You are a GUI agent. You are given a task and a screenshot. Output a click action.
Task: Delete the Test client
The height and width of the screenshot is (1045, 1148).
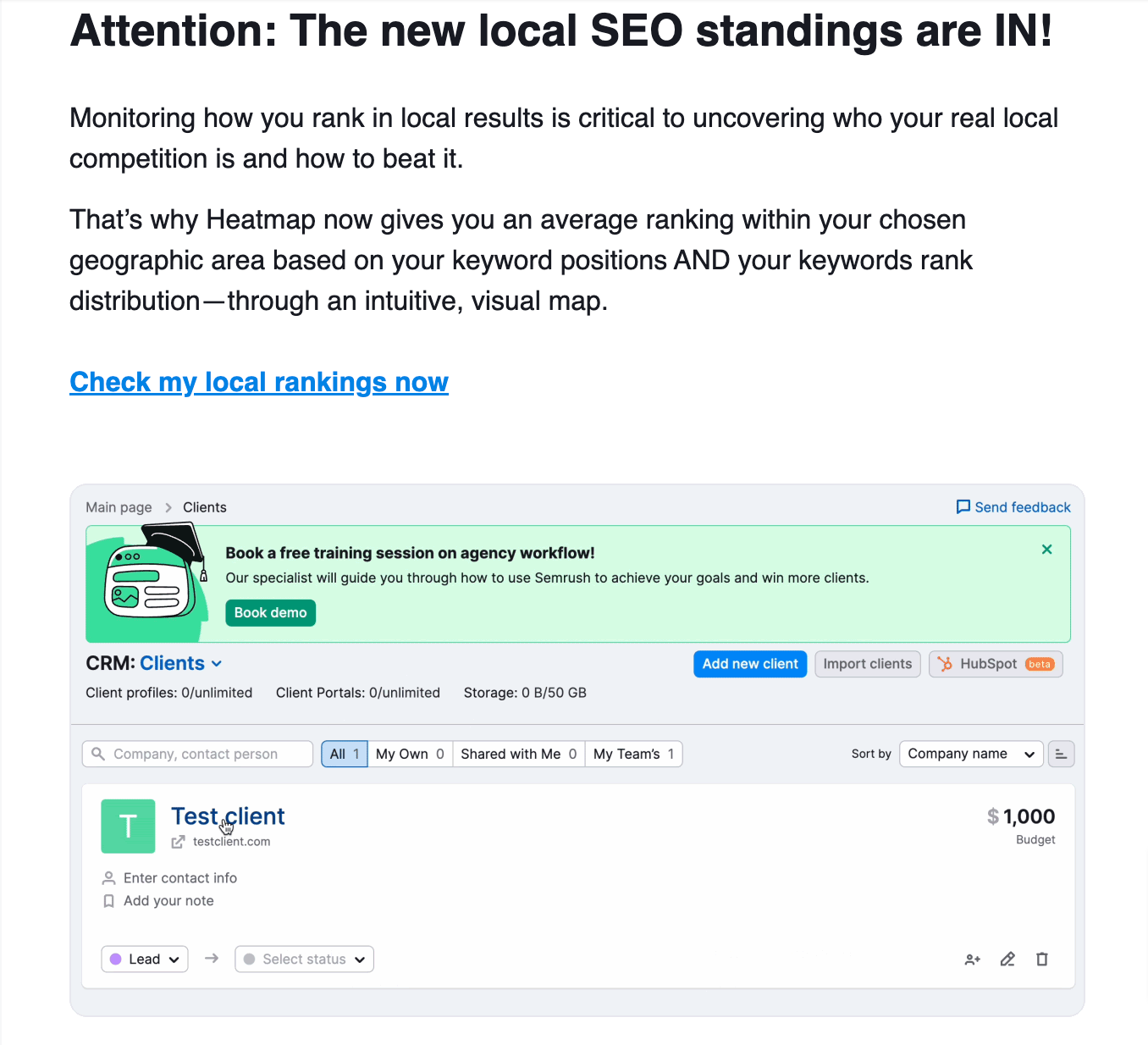click(x=1042, y=959)
